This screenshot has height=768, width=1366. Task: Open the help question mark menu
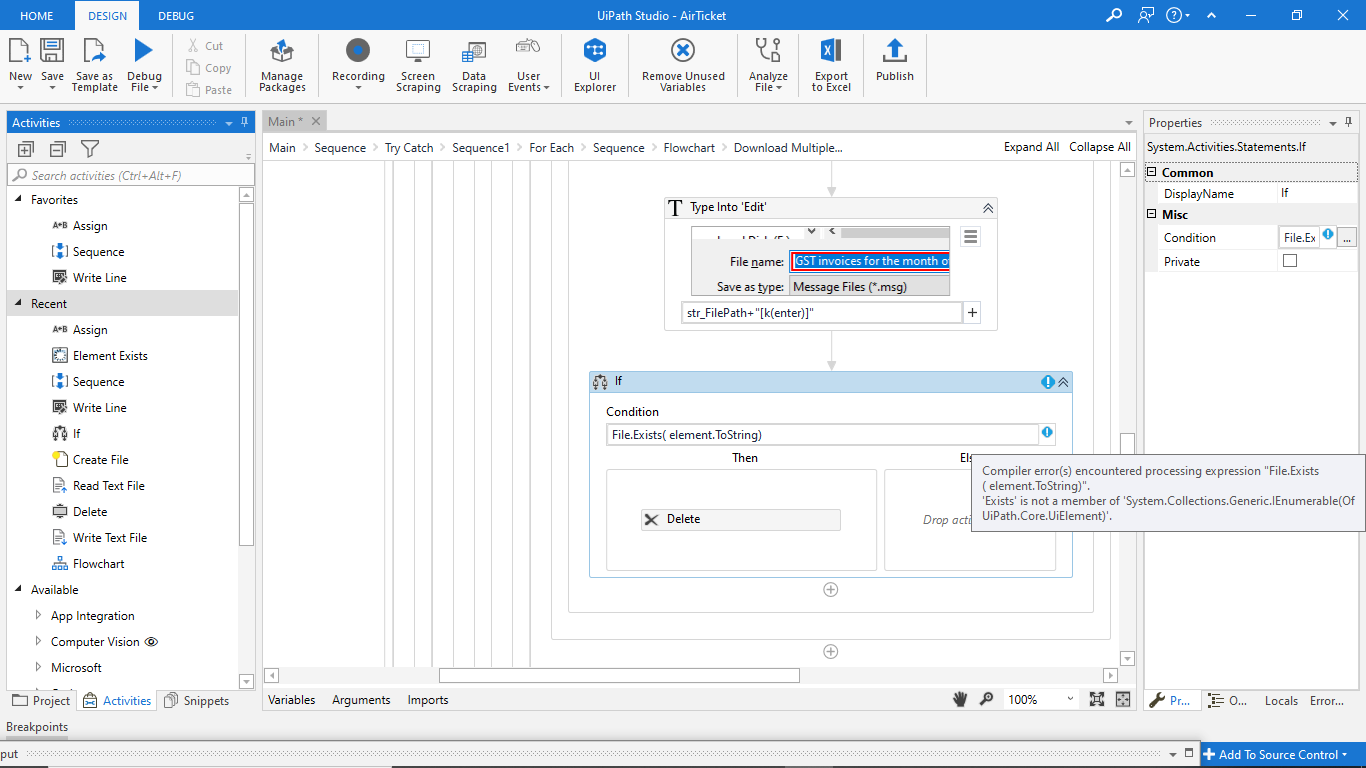coord(1178,15)
